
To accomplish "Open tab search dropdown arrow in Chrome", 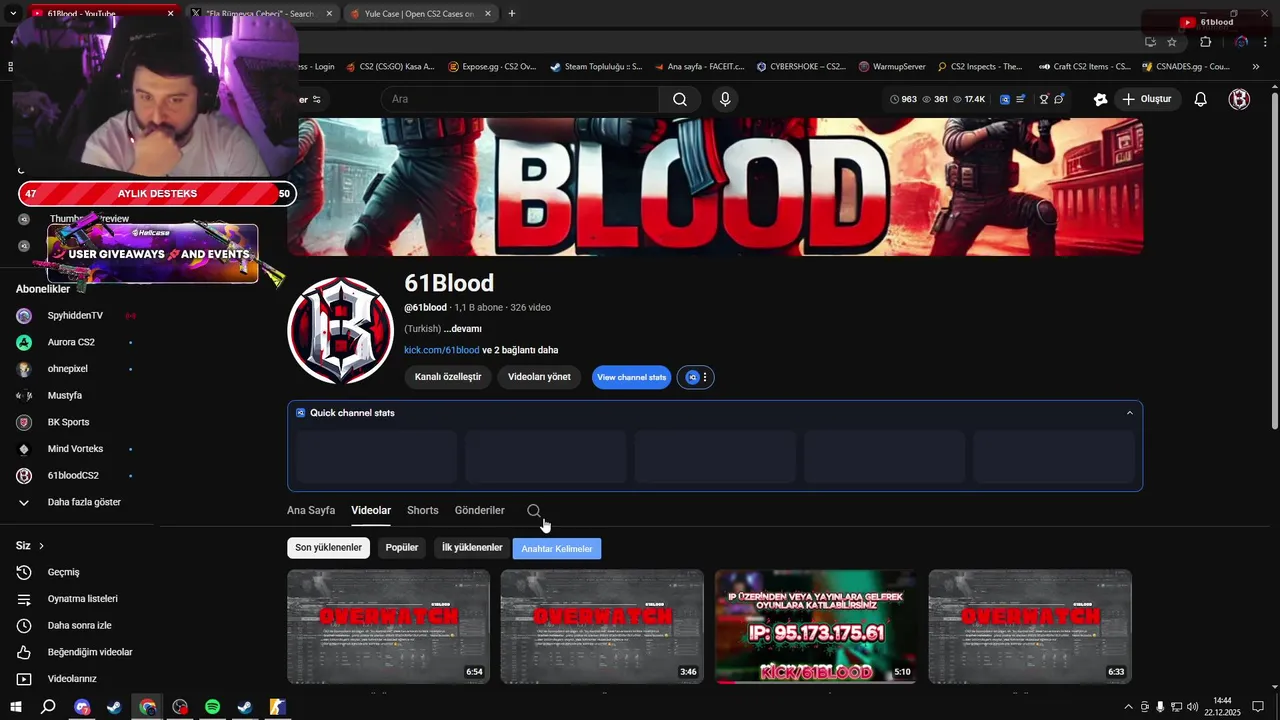I will tap(13, 14).
